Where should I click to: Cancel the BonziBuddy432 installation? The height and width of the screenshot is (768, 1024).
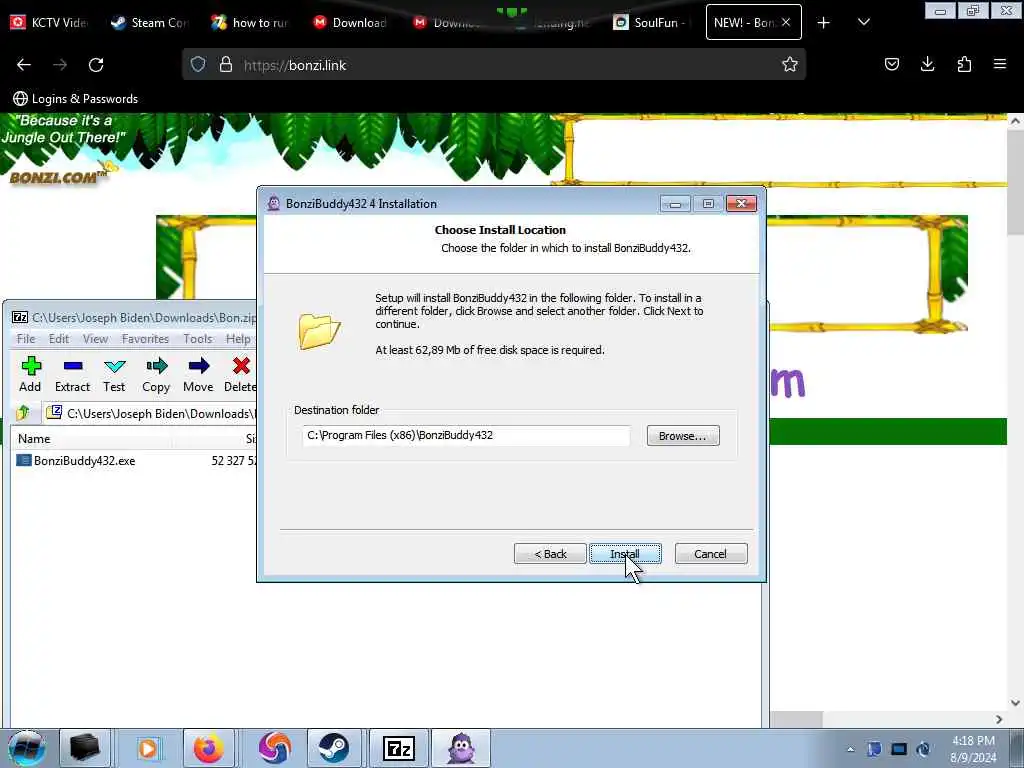click(711, 554)
